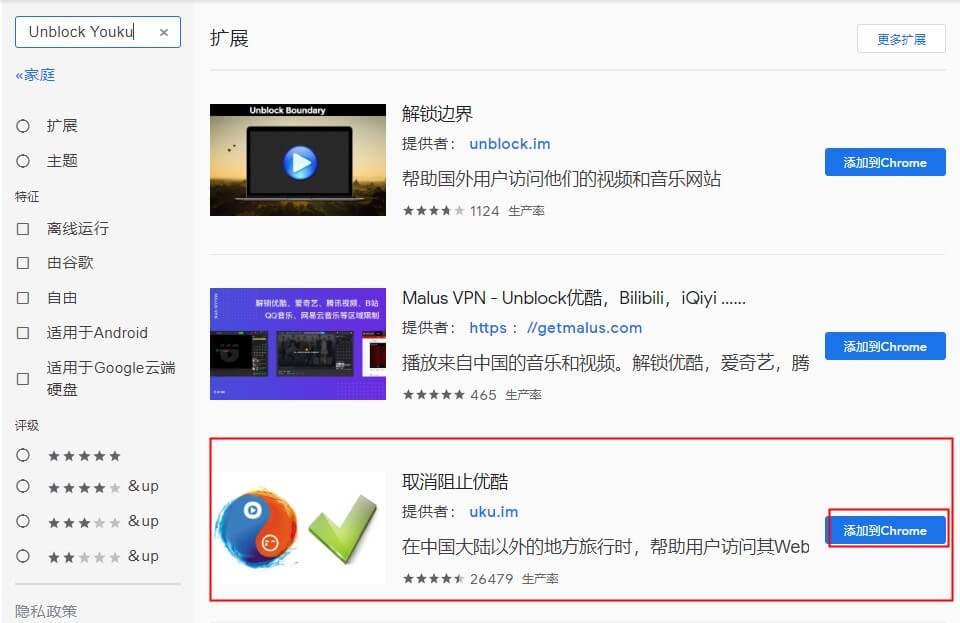Choose the five-star rating filter
Screen dimensions: 960x623
pos(23,455)
